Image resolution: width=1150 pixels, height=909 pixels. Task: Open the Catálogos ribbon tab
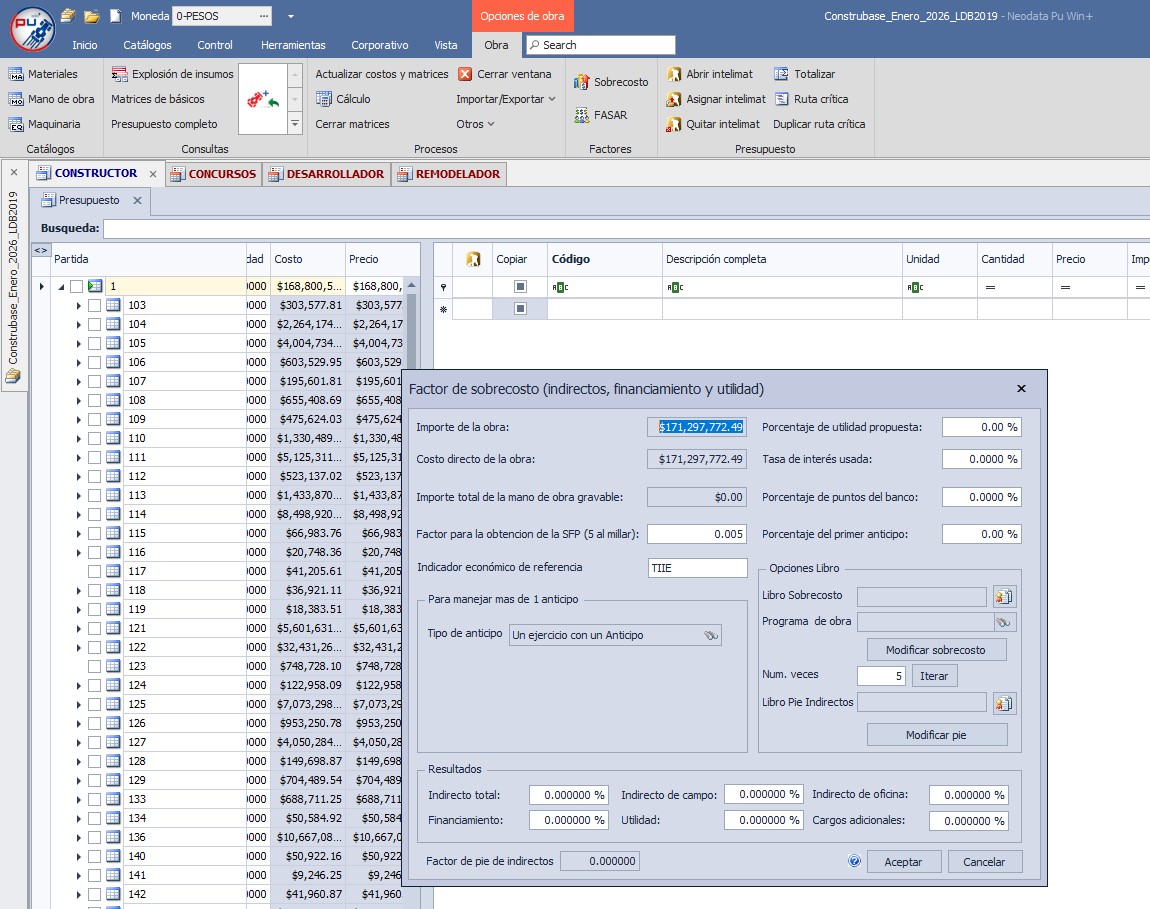[x=147, y=45]
